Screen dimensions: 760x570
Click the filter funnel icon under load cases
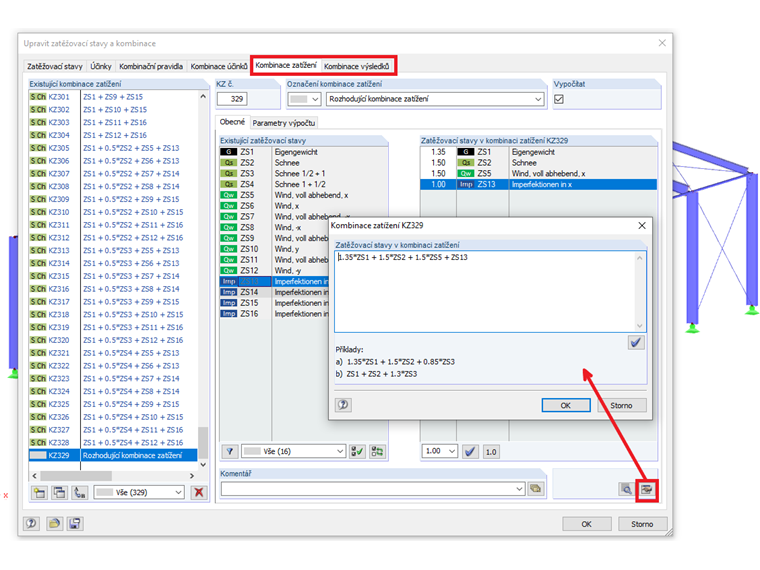pyautogui.click(x=230, y=452)
